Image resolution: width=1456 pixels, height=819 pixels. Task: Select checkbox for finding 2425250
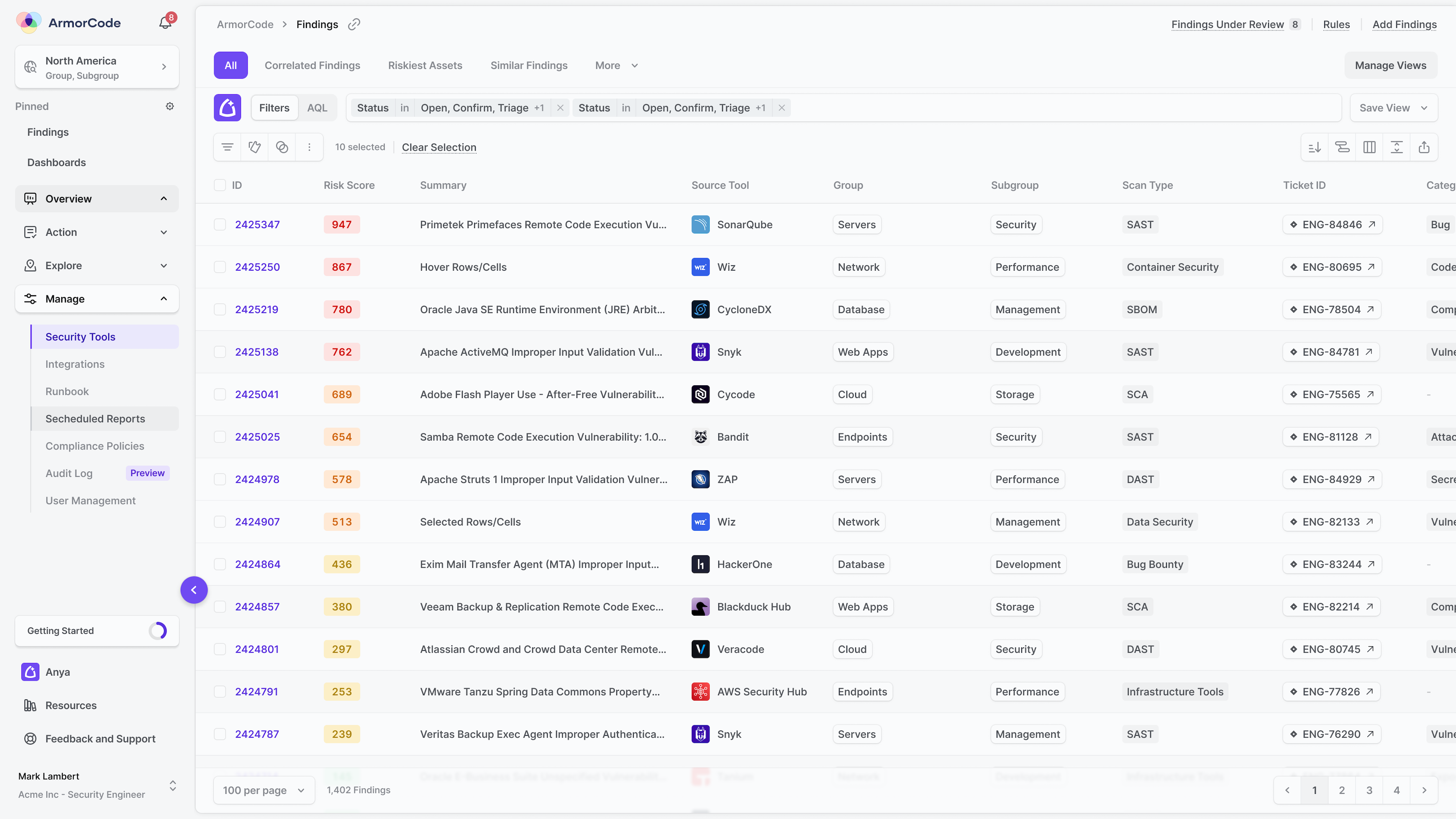coord(220,267)
